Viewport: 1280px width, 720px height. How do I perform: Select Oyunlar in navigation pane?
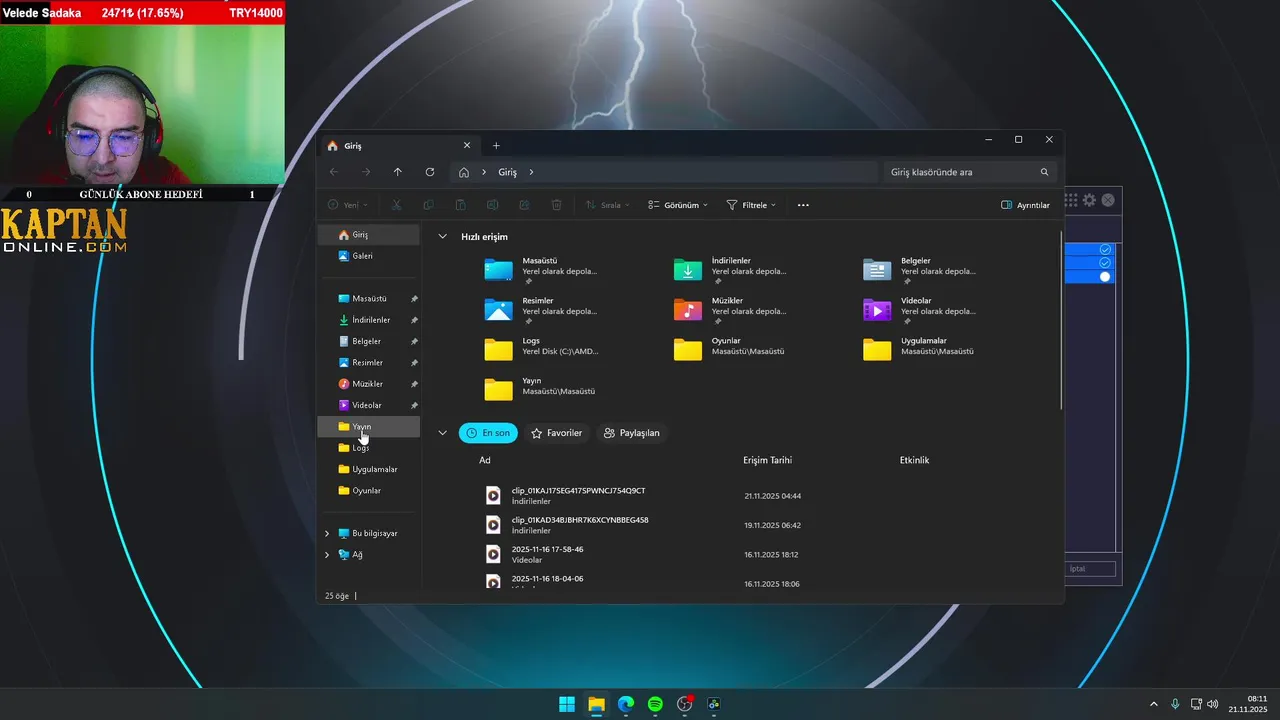point(368,491)
